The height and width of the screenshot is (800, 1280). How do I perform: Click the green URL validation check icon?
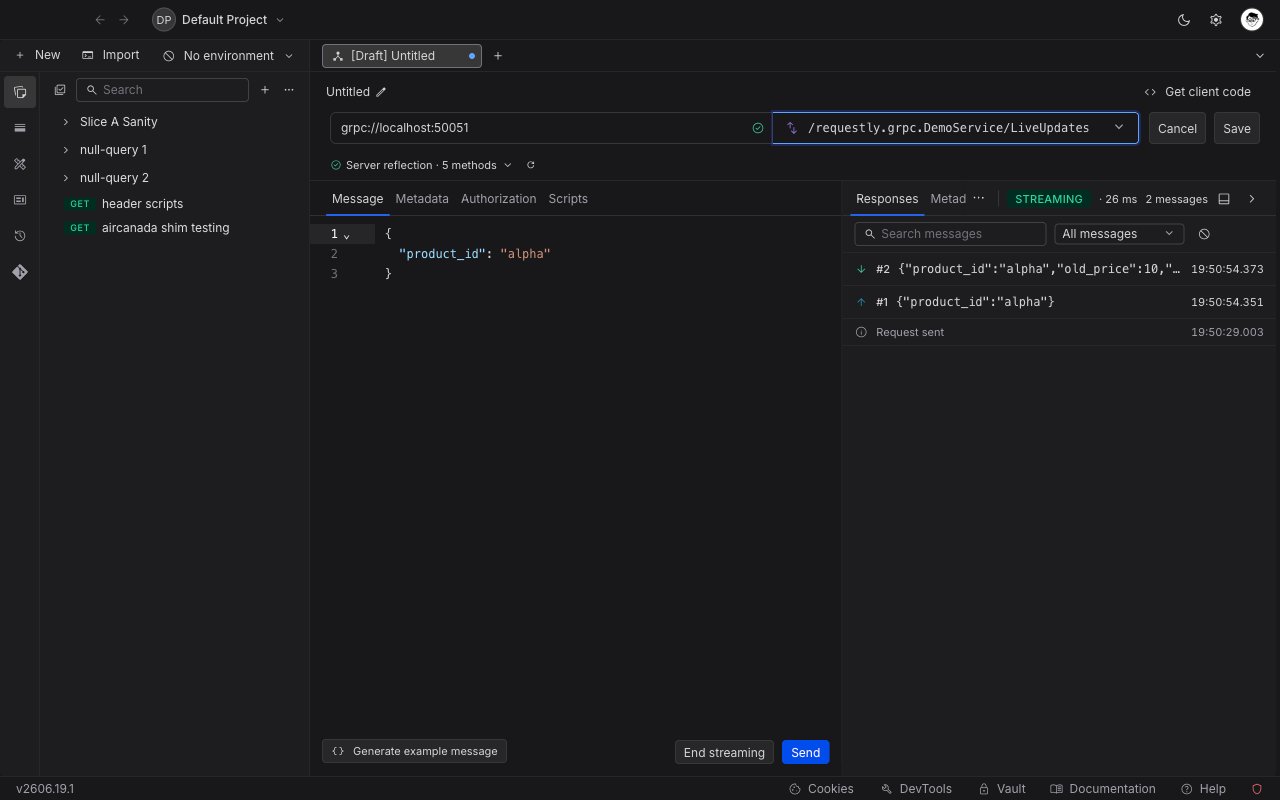pos(758,128)
